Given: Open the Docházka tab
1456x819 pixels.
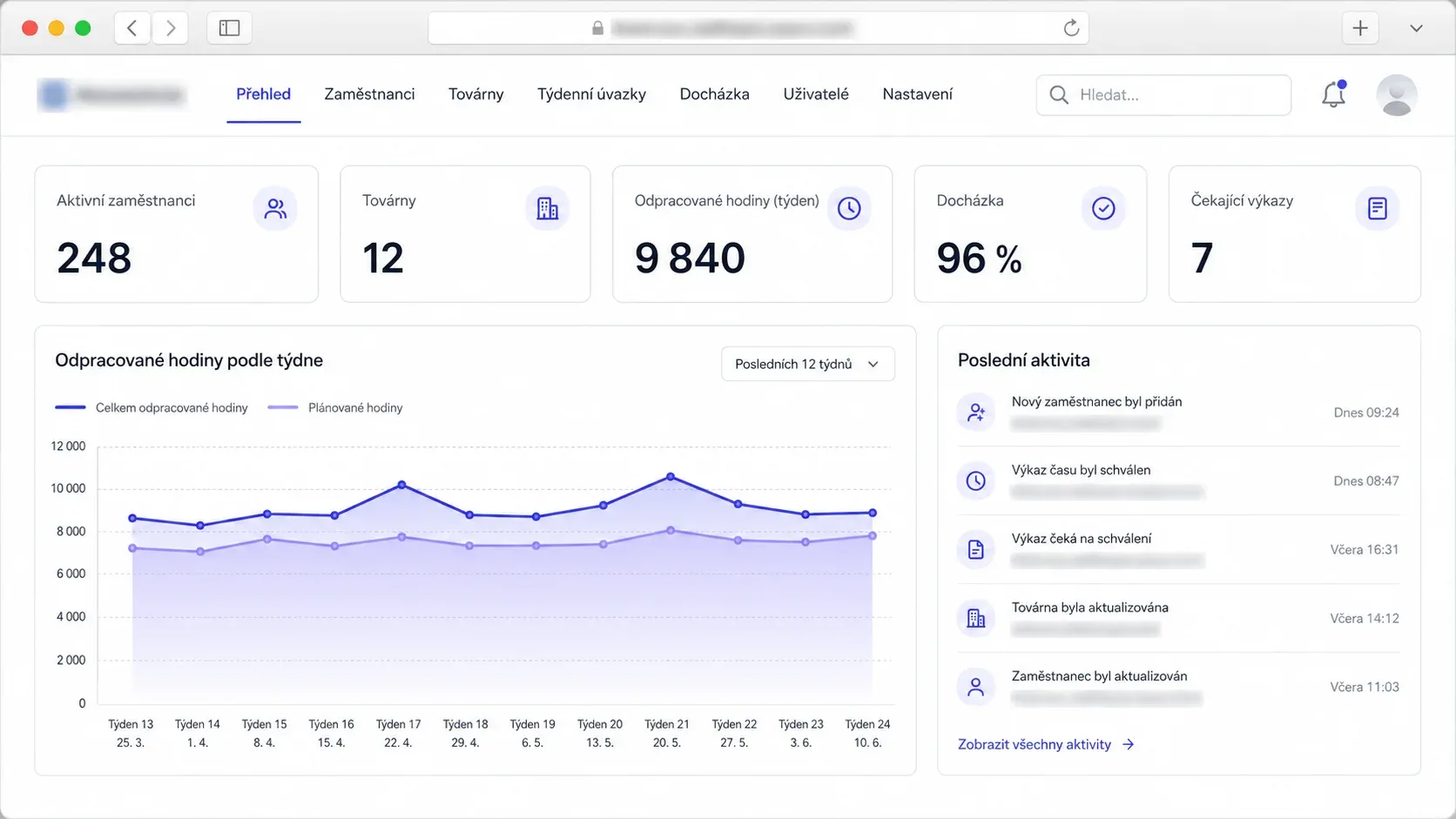Looking at the screenshot, I should (x=714, y=94).
